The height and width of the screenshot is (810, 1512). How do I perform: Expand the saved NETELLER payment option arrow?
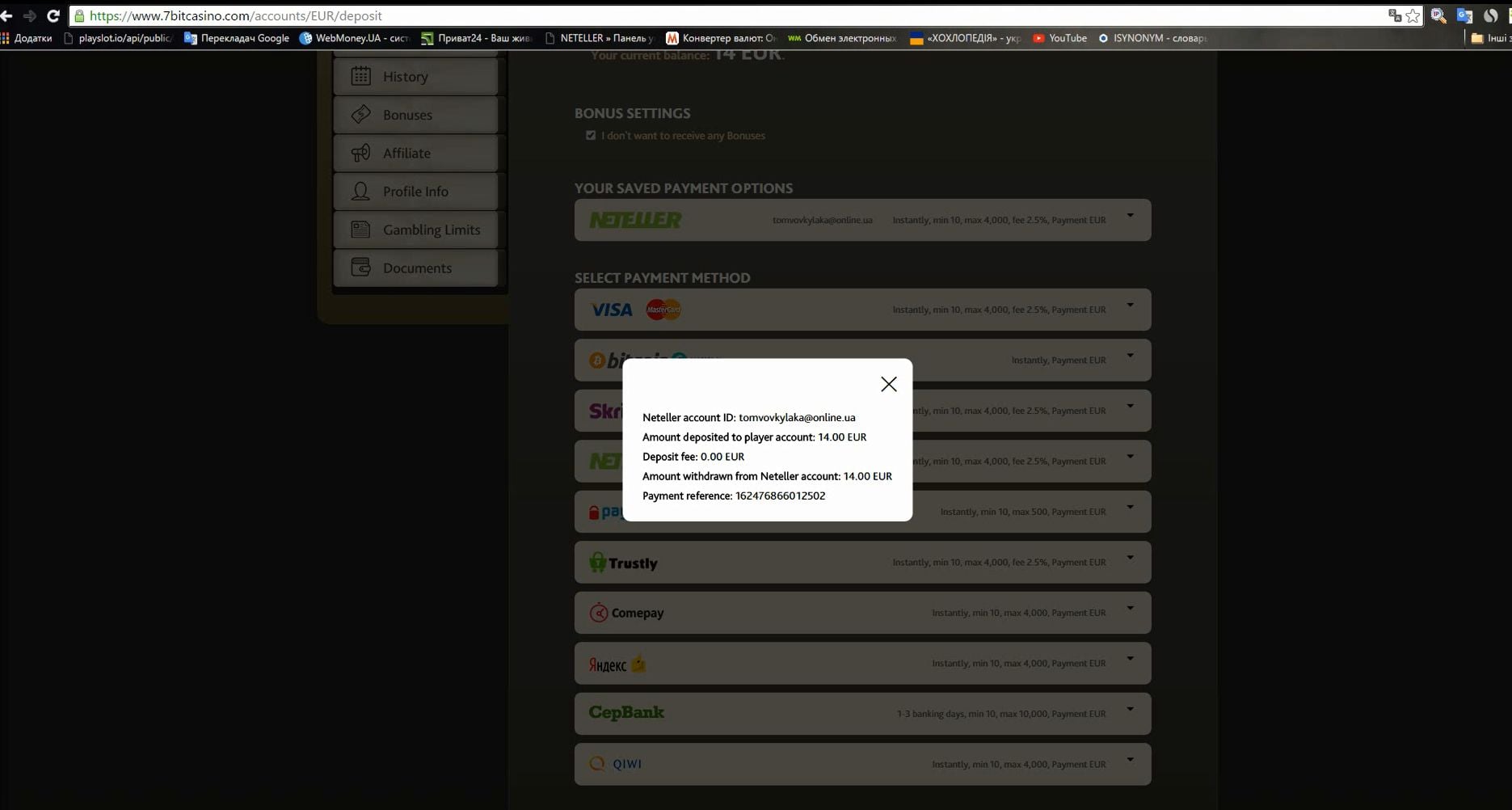click(1131, 216)
